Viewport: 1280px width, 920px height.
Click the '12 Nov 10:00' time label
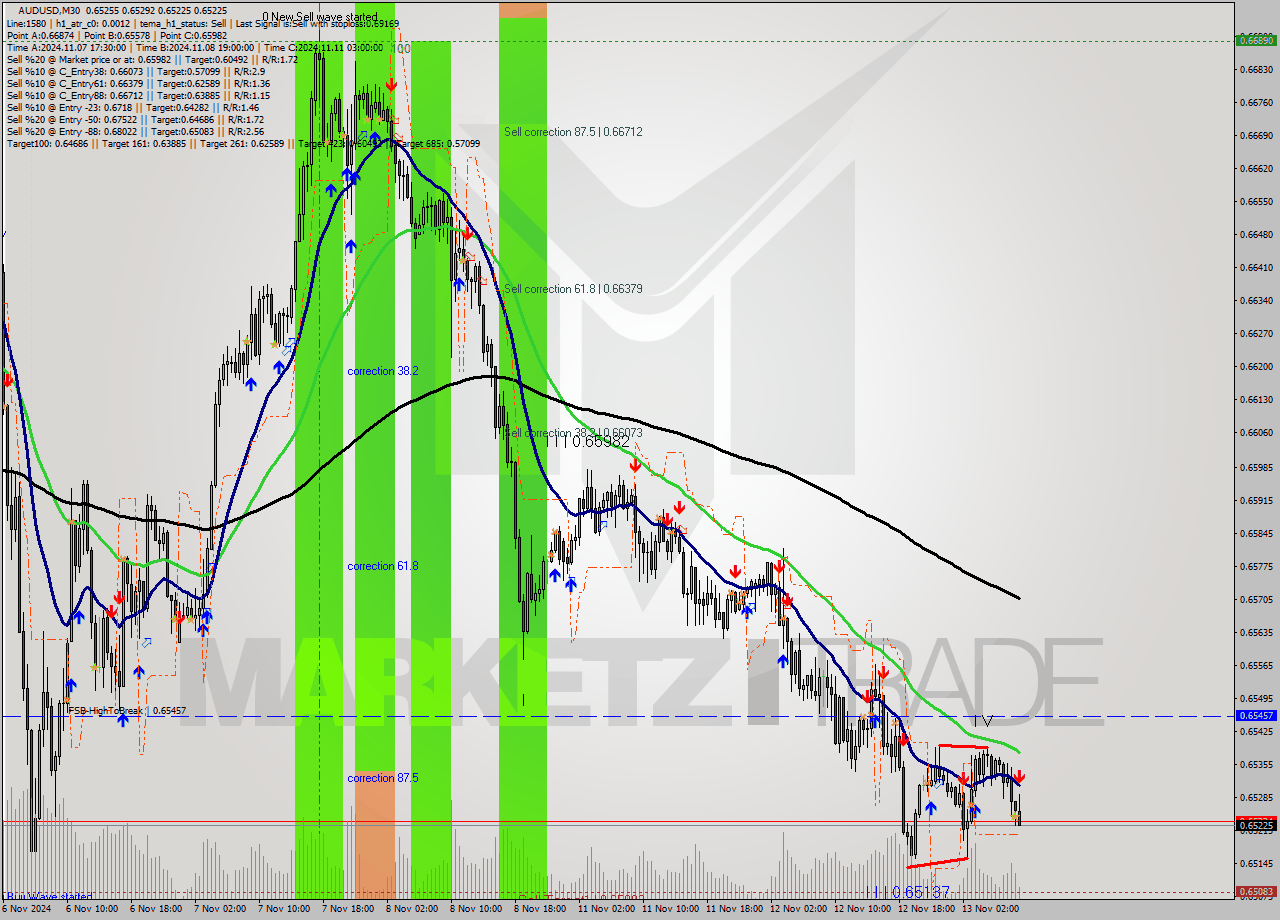(x=863, y=909)
